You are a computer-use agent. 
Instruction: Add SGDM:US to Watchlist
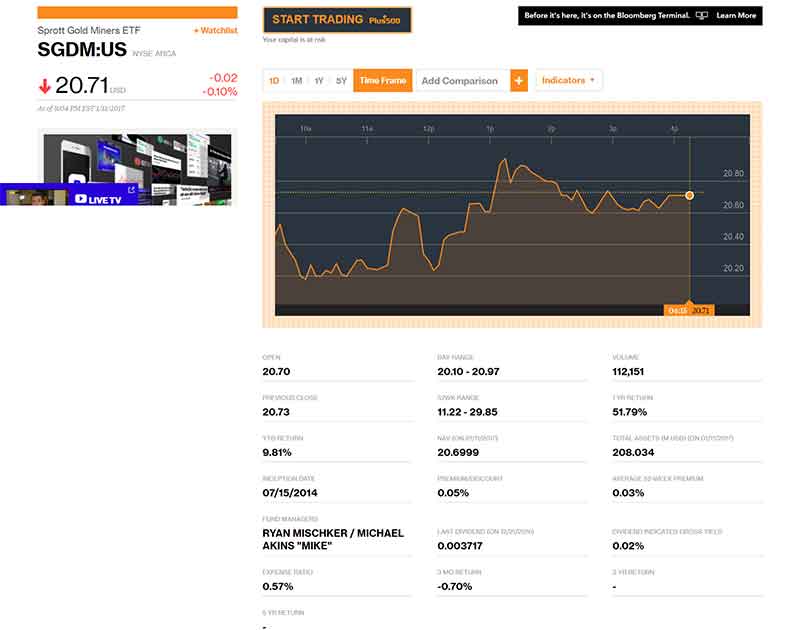(215, 31)
